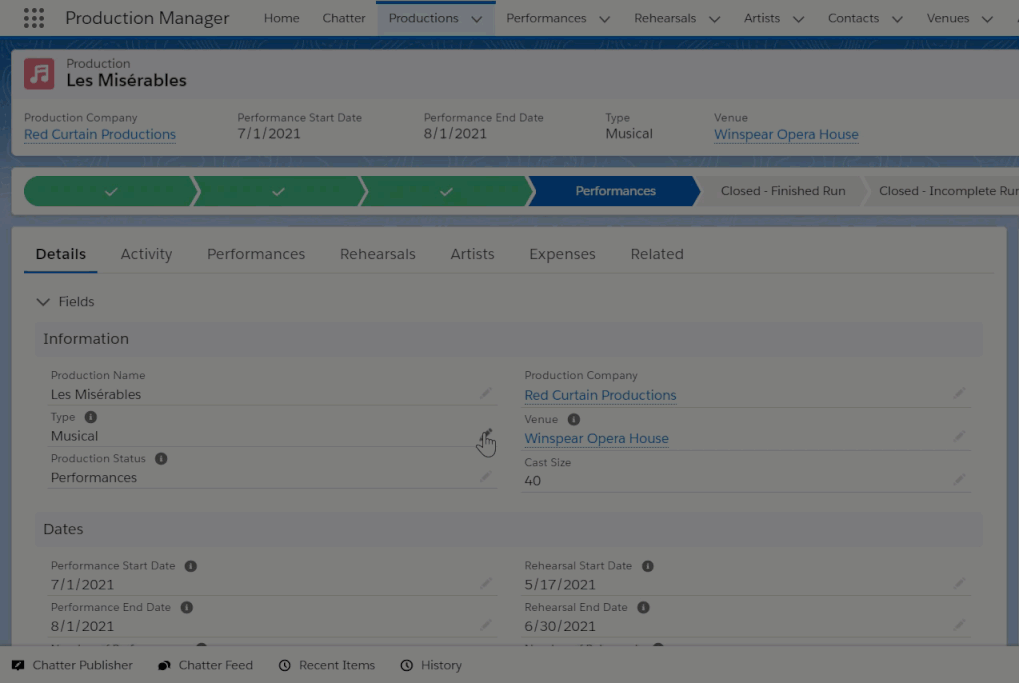Click the Les Misérables music note record icon
Viewport: 1019px width, 683px height.
[39, 73]
